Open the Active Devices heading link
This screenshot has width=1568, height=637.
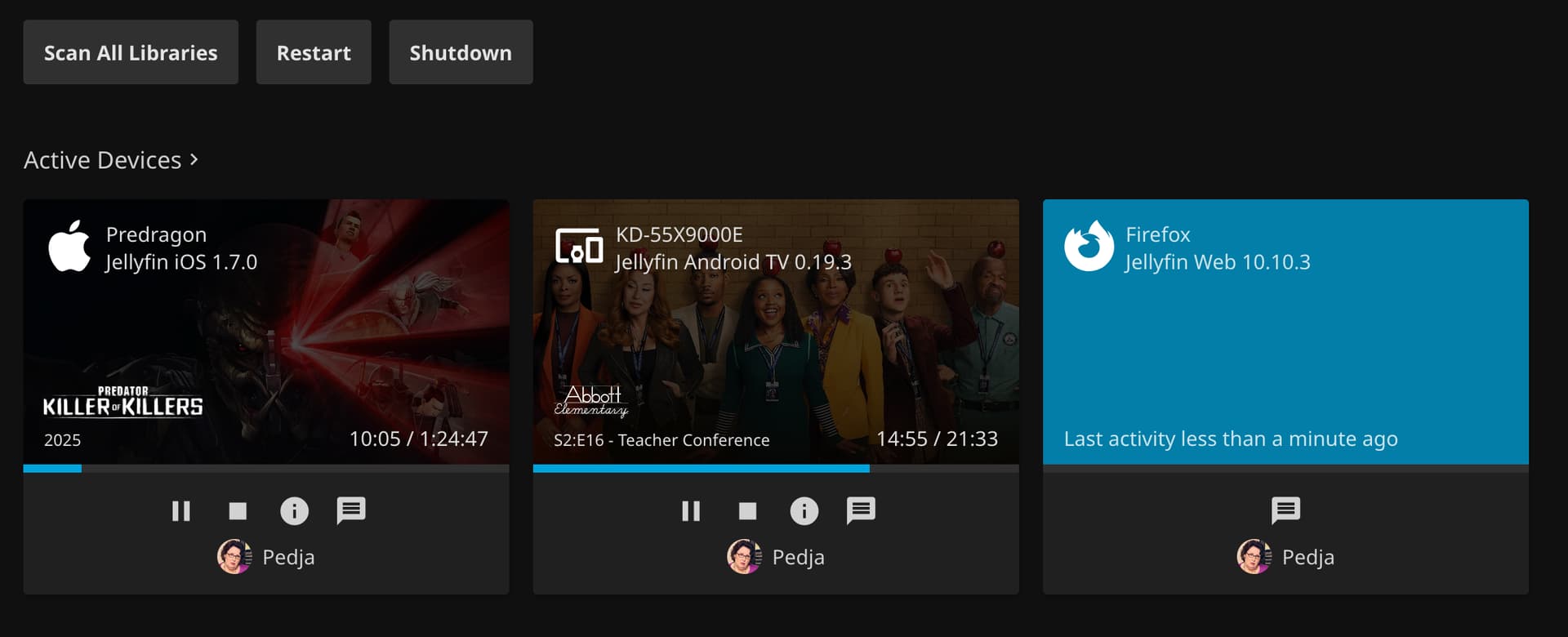103,160
